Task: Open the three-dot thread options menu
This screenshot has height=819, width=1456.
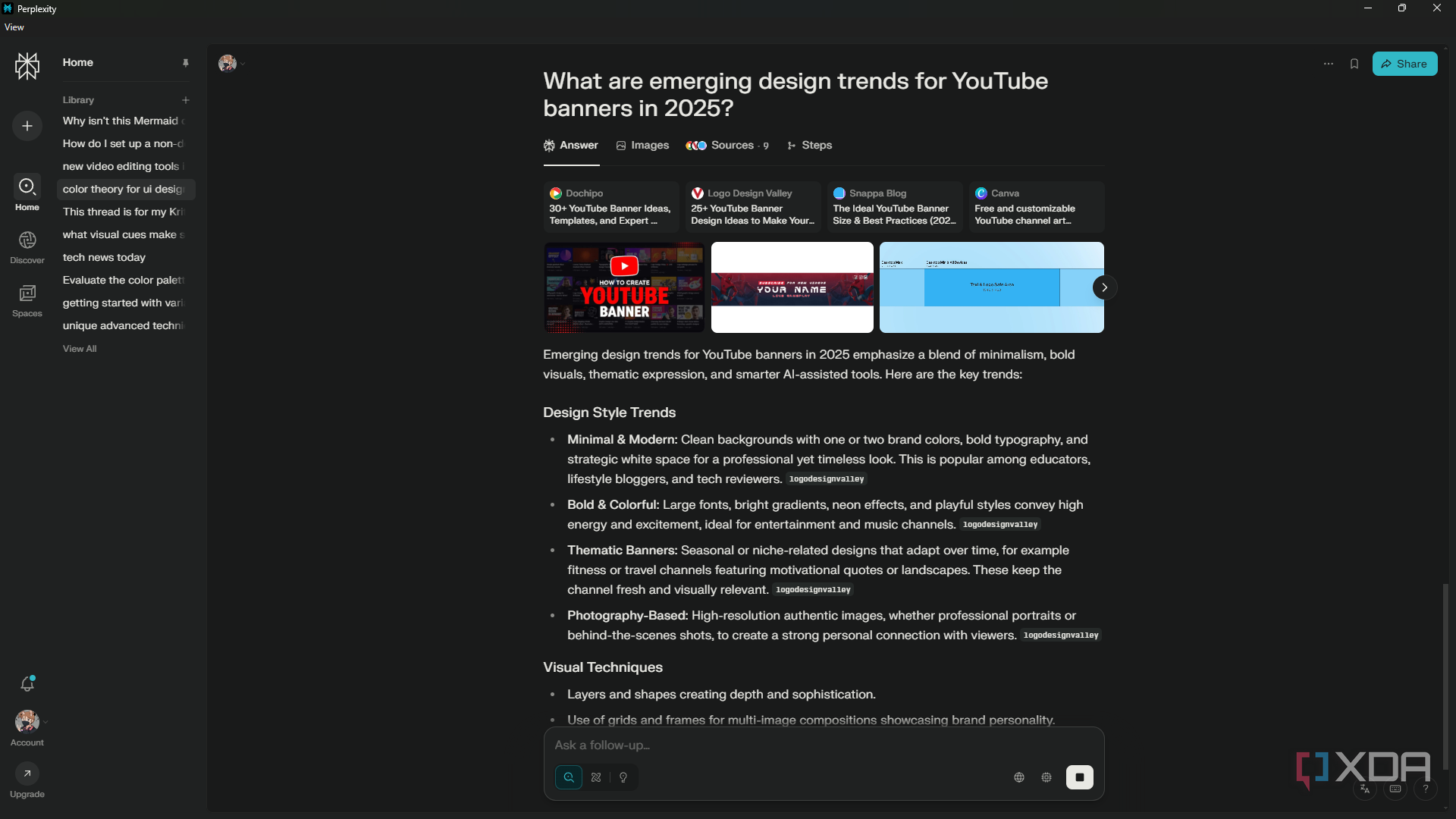Action: pyautogui.click(x=1329, y=64)
